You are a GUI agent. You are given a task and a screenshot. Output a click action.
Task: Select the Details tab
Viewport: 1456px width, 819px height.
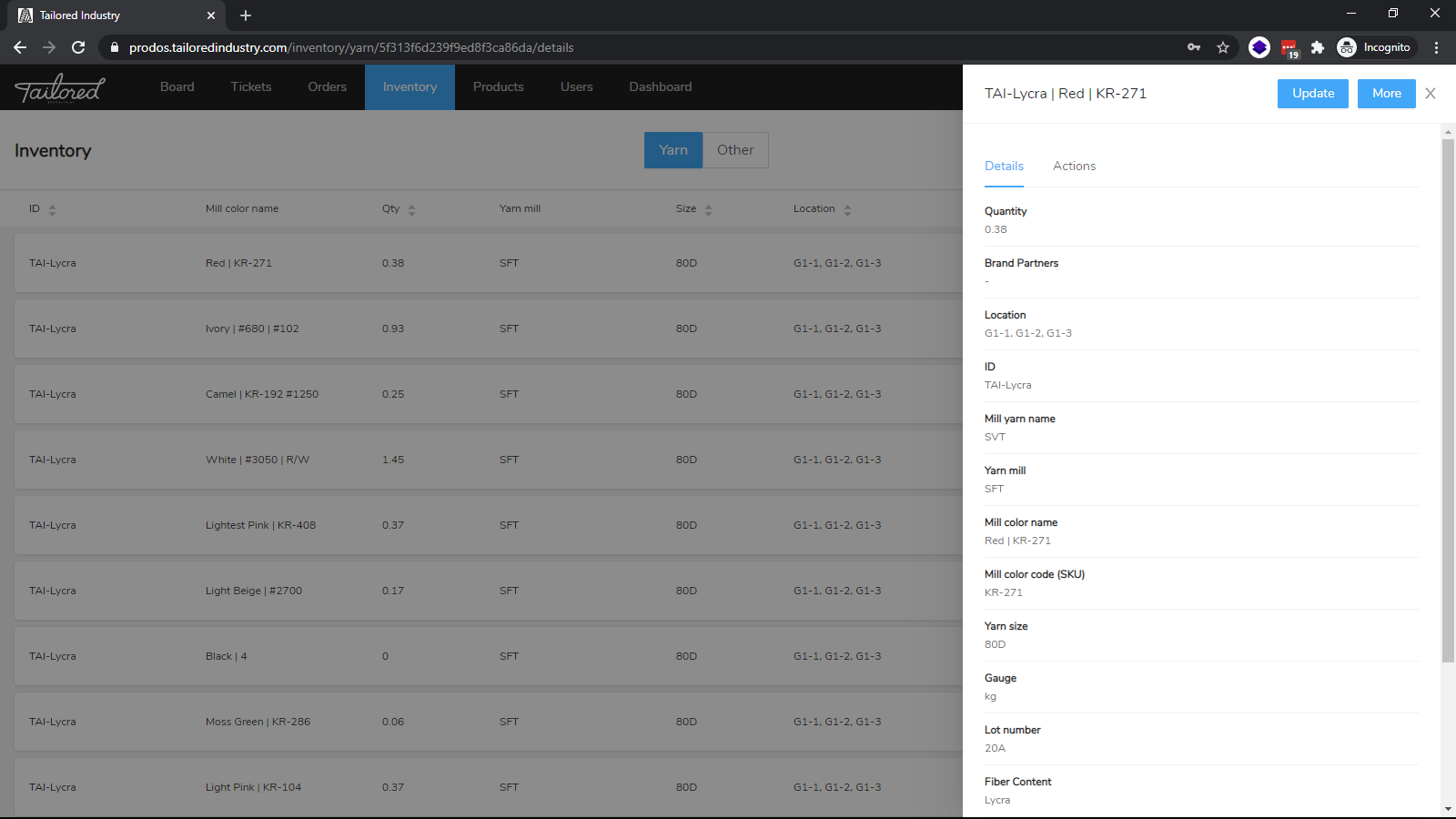(x=1004, y=166)
